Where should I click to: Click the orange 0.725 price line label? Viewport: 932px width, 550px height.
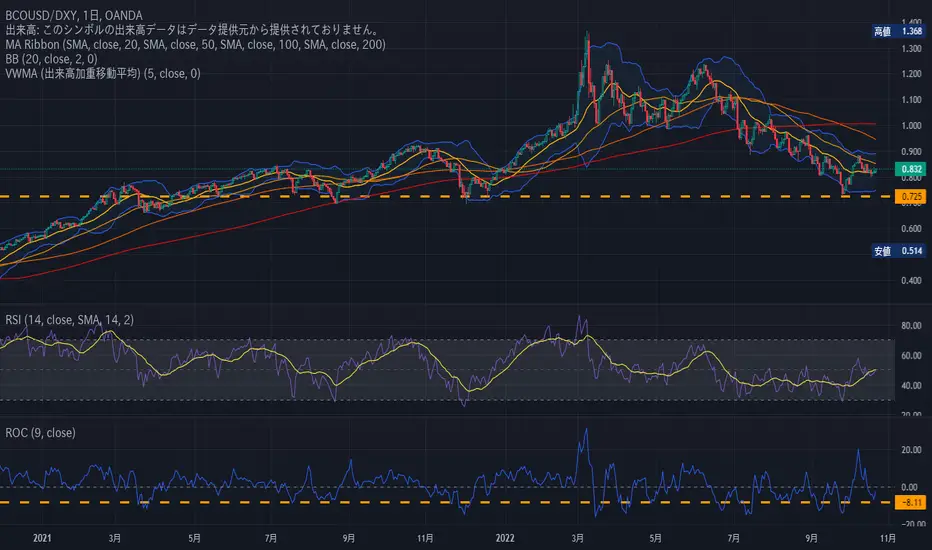(911, 197)
